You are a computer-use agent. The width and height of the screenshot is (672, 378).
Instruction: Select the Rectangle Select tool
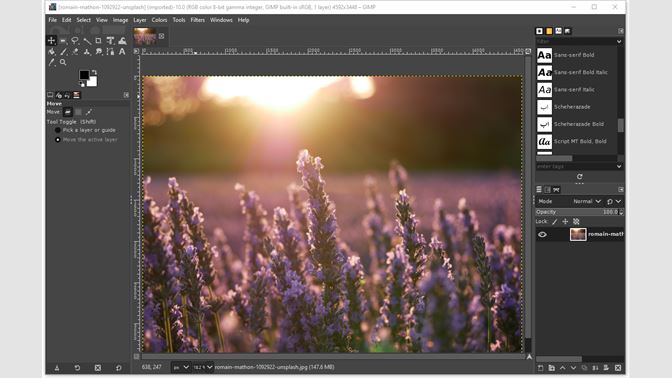63,41
